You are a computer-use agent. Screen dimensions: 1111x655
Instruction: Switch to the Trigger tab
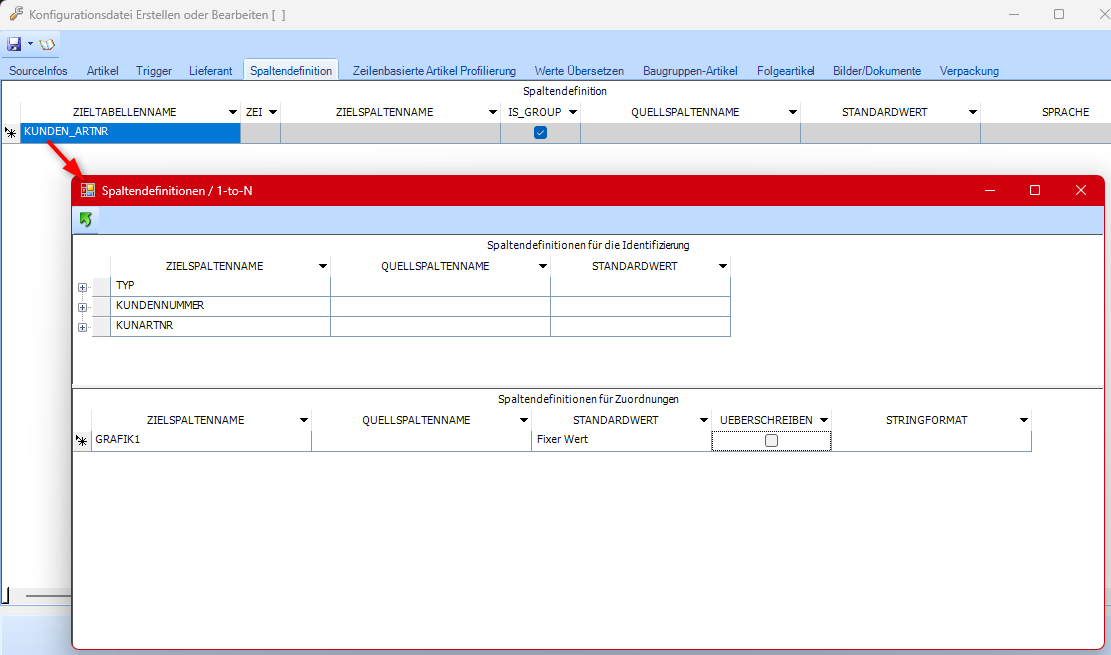(154, 71)
